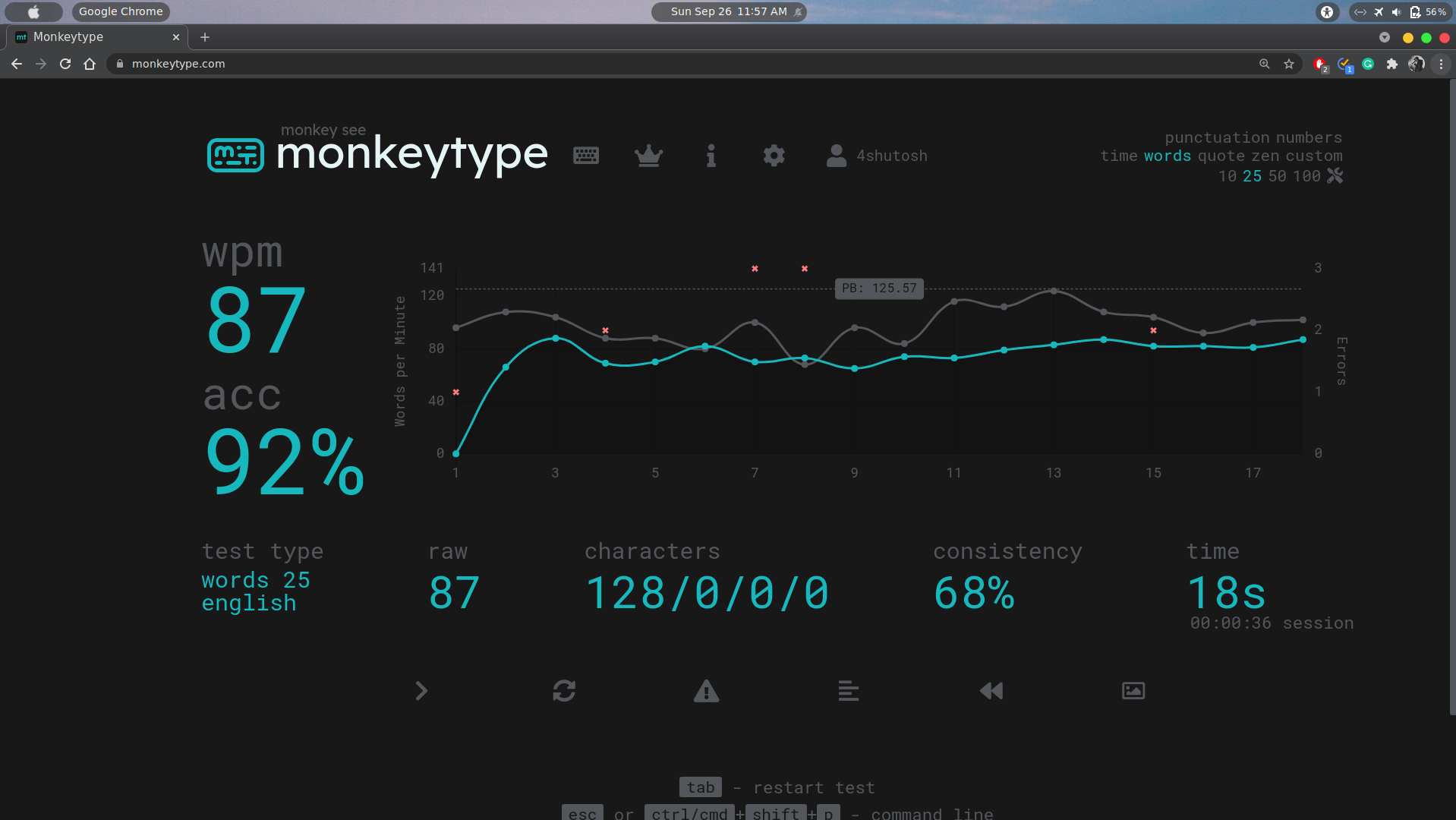Screen dimensions: 1456x820
Task: Open custom word amount wrench tool
Action: [x=1334, y=175]
